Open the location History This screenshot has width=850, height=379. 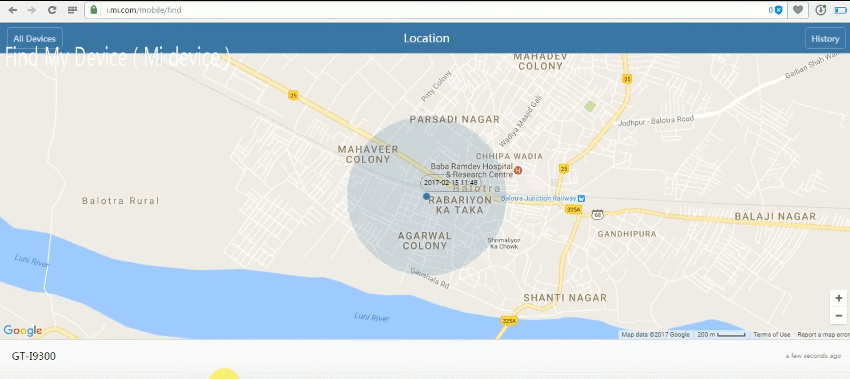825,38
